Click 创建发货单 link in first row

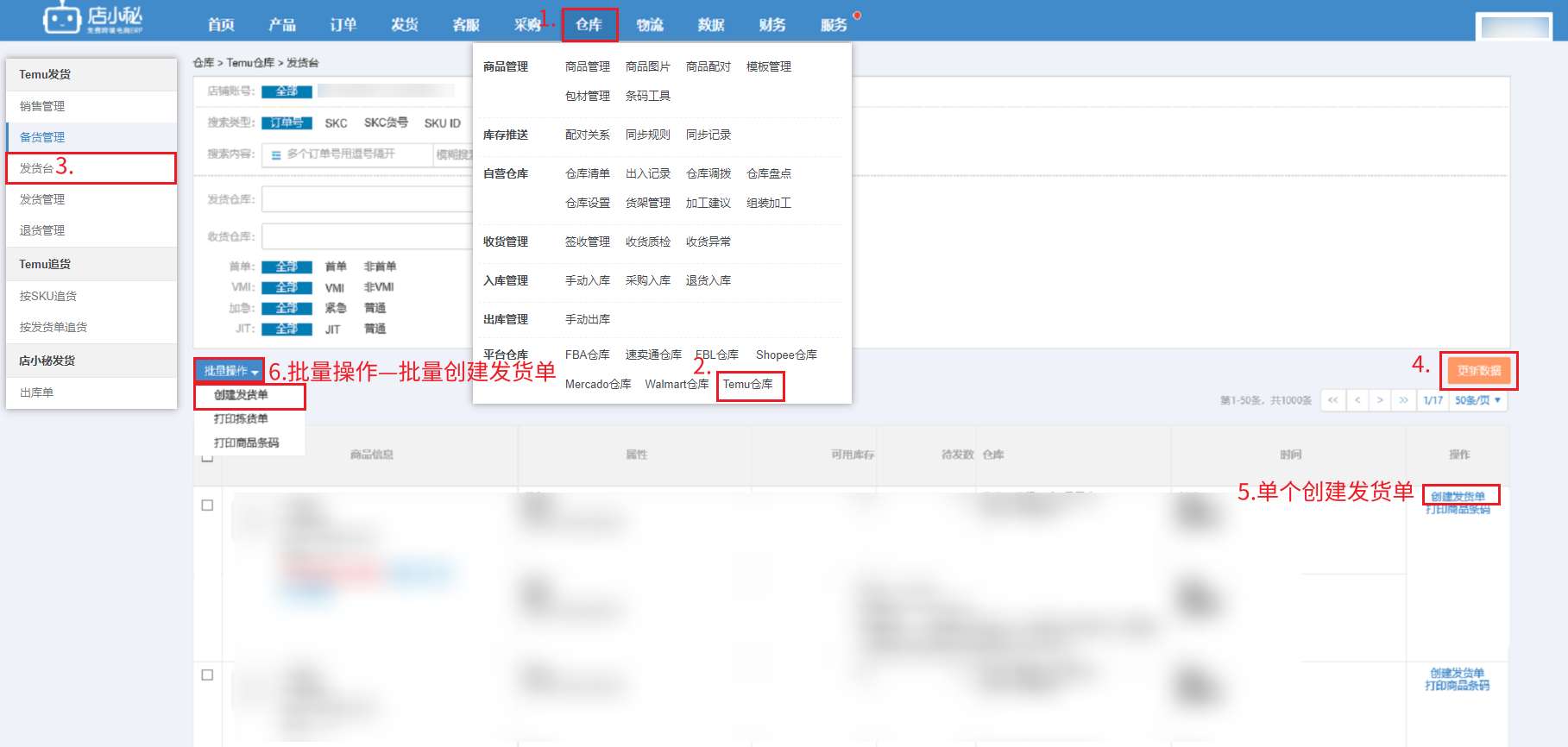1458,496
